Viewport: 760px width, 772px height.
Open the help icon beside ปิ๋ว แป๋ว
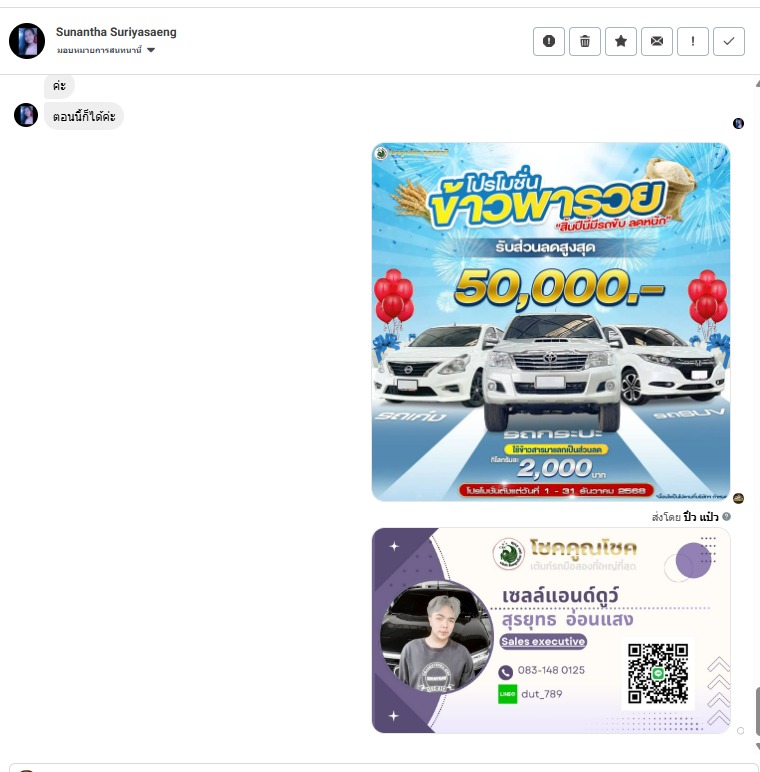coord(727,516)
